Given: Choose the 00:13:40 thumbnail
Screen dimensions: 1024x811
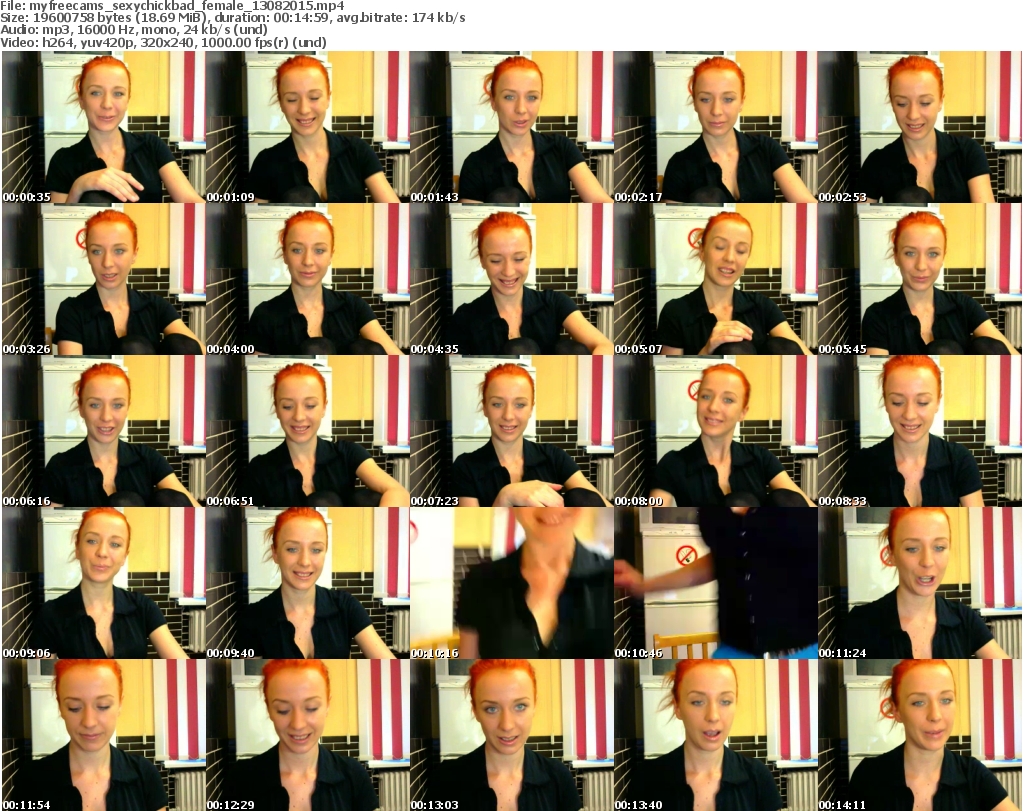Looking at the screenshot, I should 716,735.
